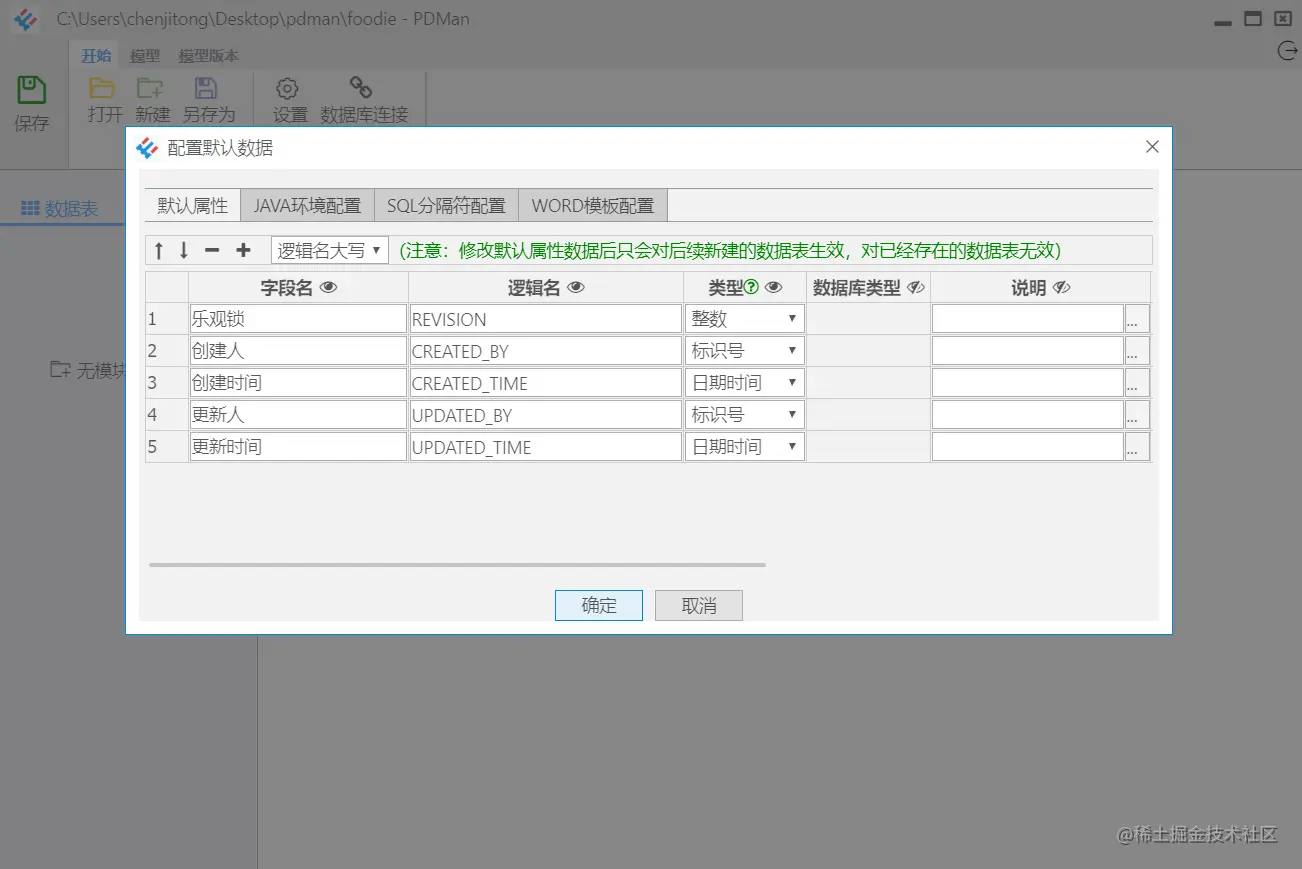Screen dimensions: 1302x869
Task: Open the 逻辑名大写 dropdown
Action: [x=330, y=250]
